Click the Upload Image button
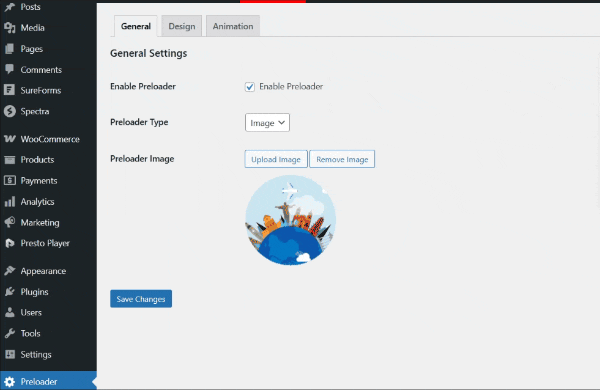Screen dimensions: 600x390 pyautogui.click(x=276, y=159)
